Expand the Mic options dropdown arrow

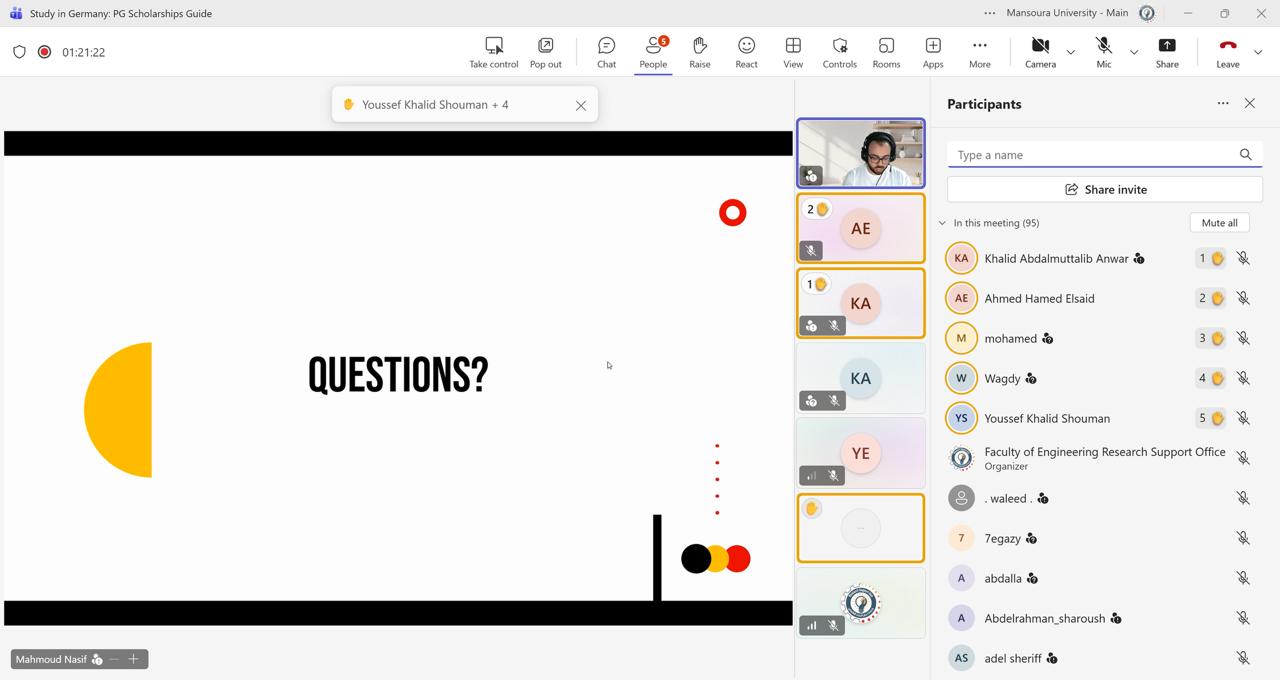coord(1134,52)
